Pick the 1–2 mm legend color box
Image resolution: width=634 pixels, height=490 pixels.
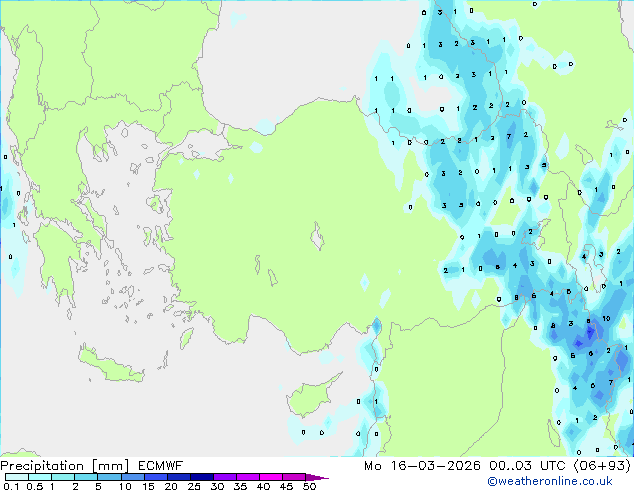pos(63,477)
